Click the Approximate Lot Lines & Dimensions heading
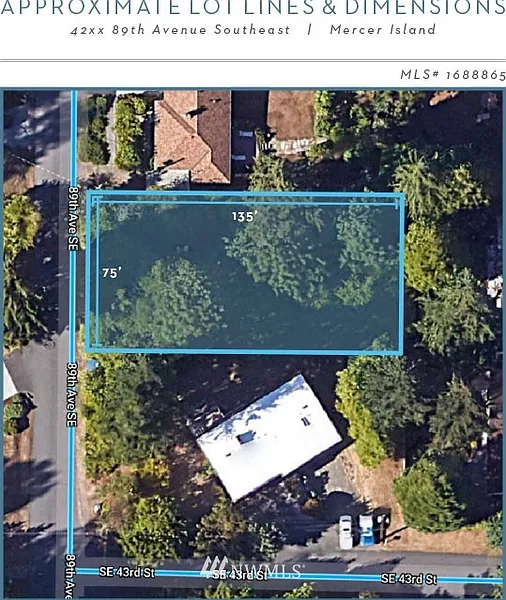506x600 pixels. [x=253, y=7]
